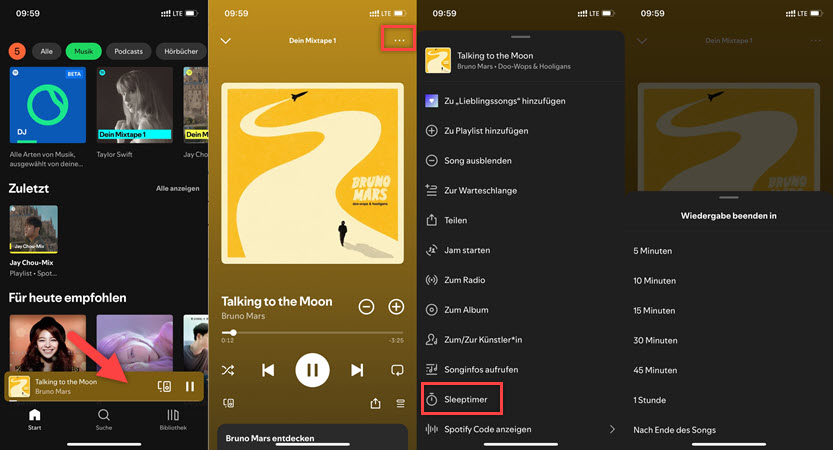This screenshot has width=833, height=450.
Task: Open the Sleeptimer option
Action: point(462,399)
